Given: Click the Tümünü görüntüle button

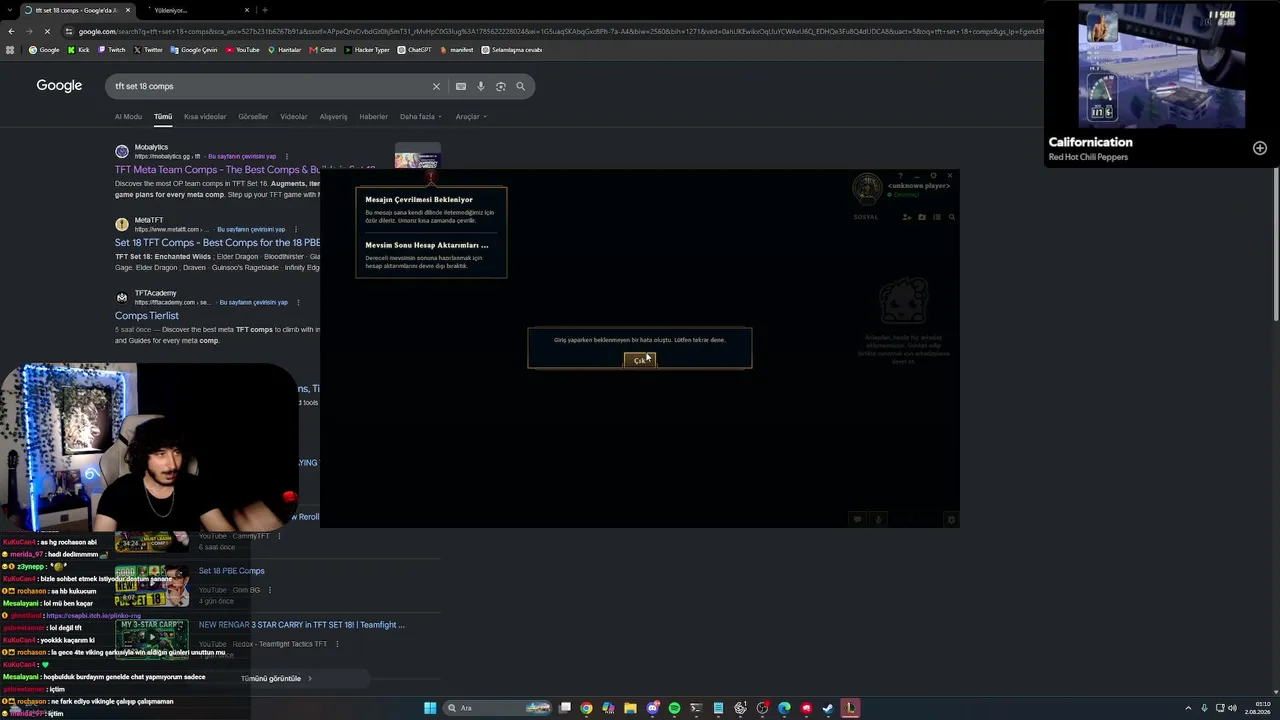Looking at the screenshot, I should pos(277,679).
